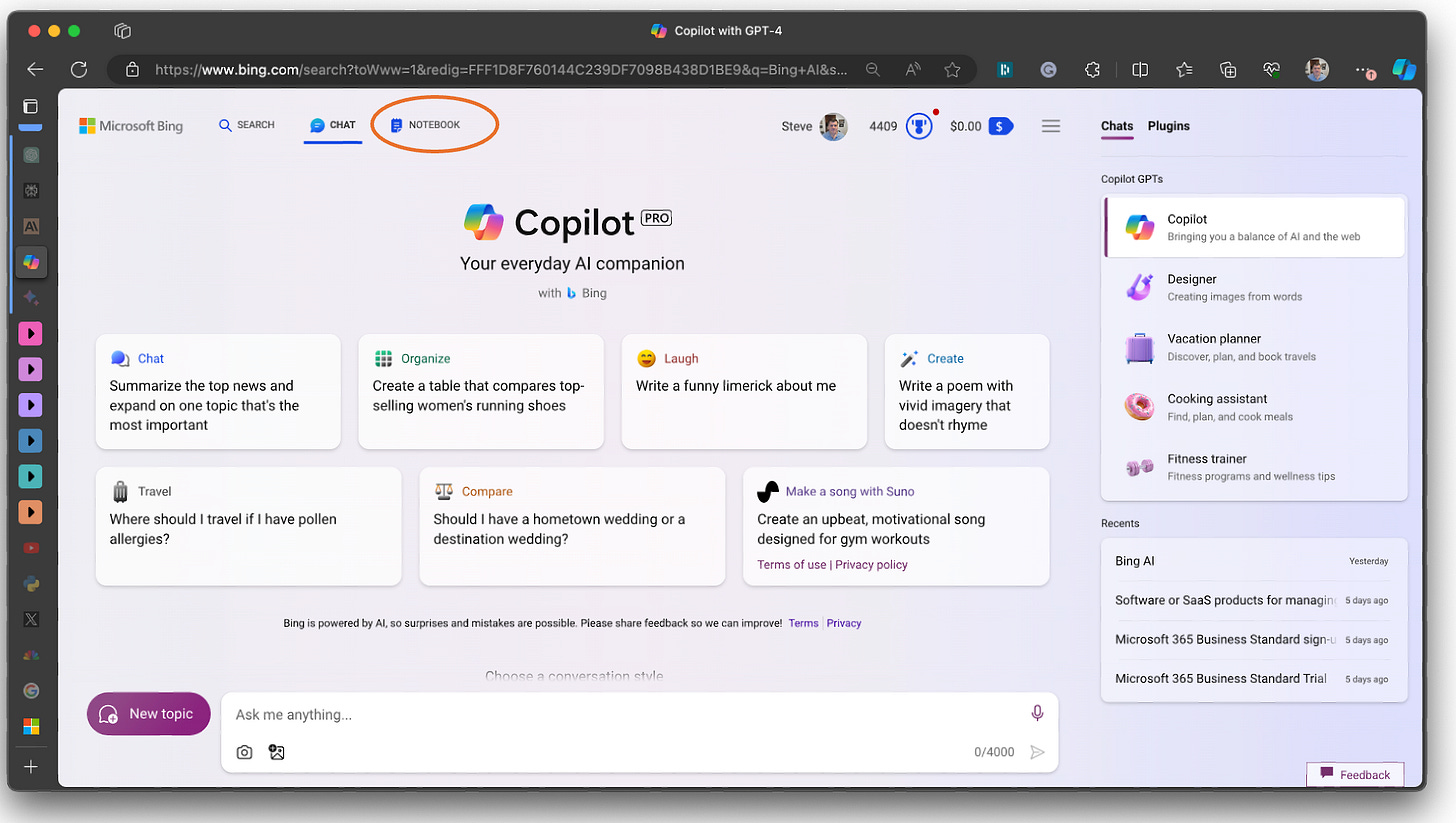Open favorites list icon in toolbar
Viewport: 1456px width, 823px height.
tap(1184, 70)
